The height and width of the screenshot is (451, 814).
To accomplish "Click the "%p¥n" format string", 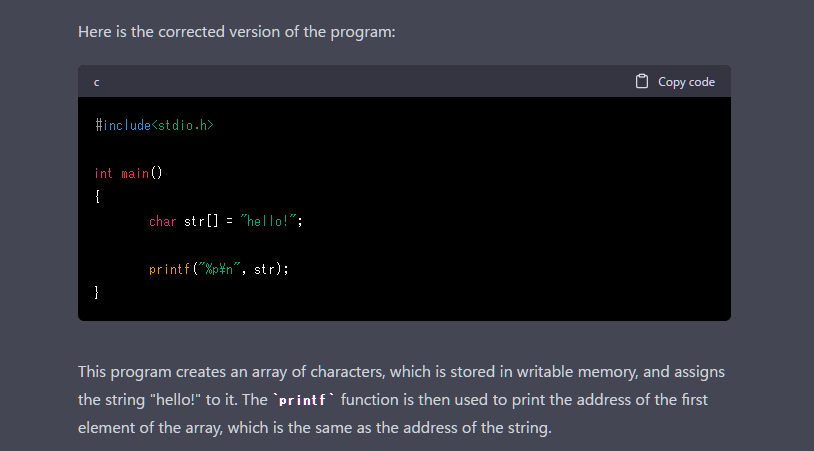I will [x=218, y=269].
